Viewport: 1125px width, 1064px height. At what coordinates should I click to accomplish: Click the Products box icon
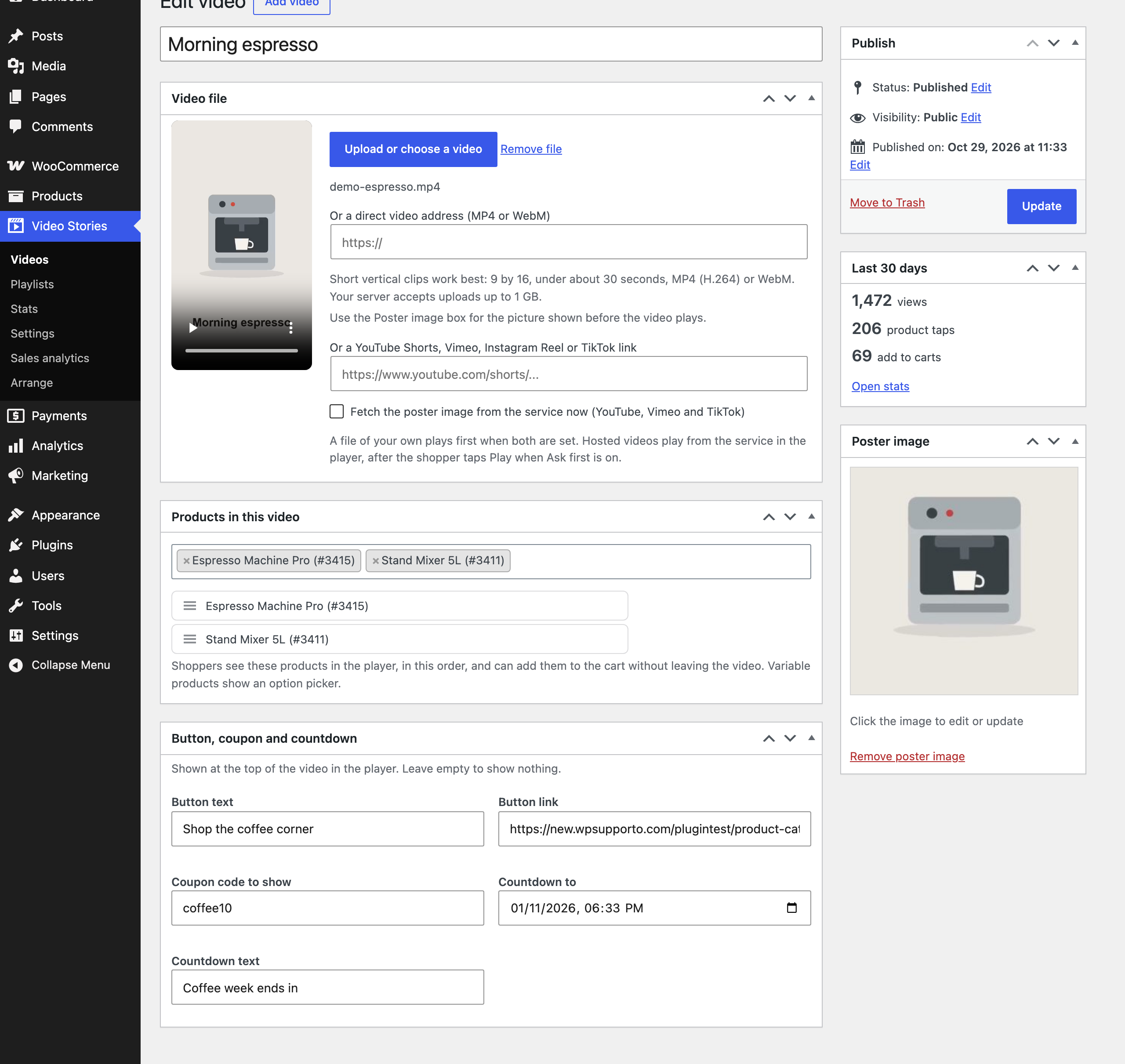[x=16, y=196]
